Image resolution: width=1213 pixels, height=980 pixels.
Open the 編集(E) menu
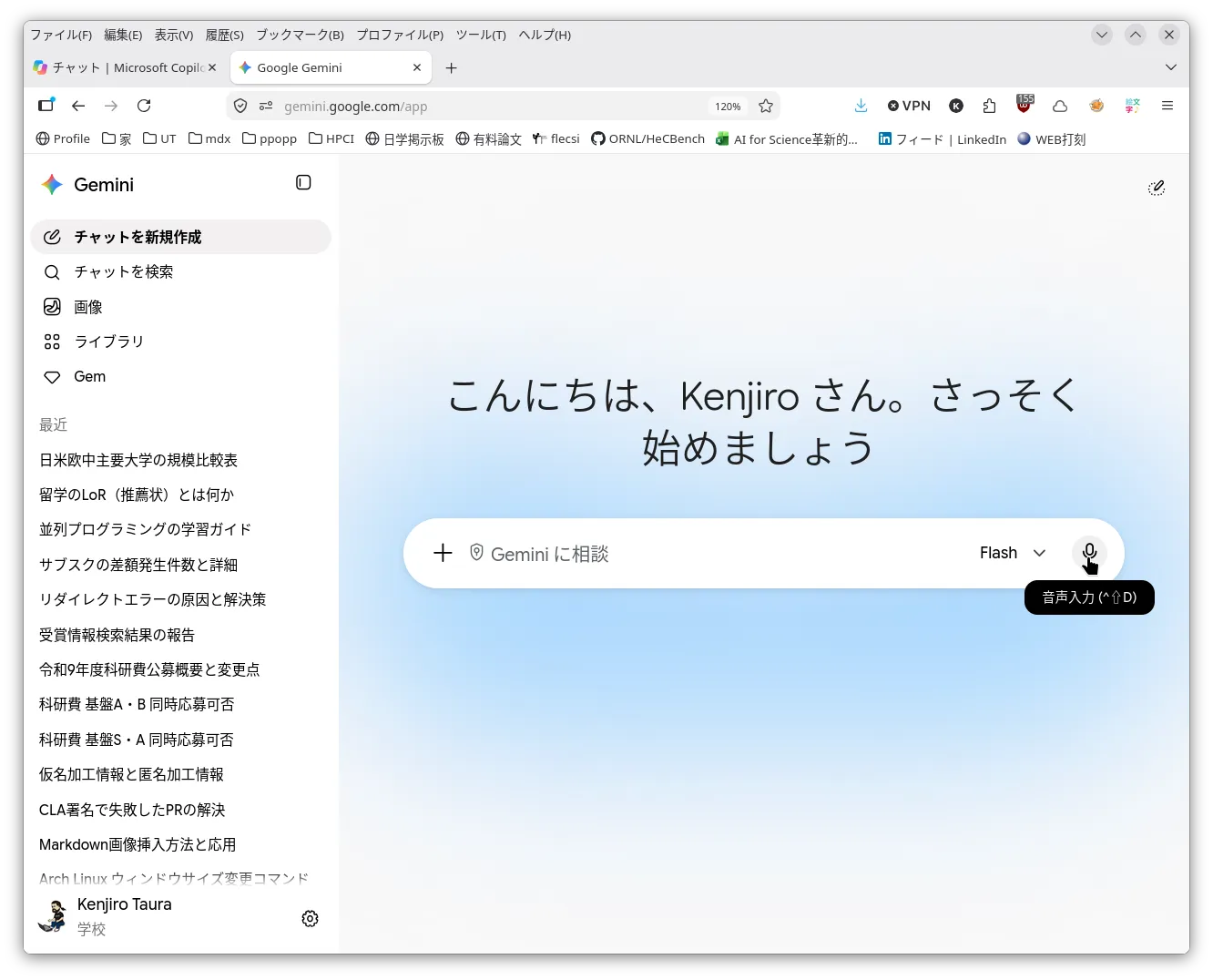[x=123, y=35]
